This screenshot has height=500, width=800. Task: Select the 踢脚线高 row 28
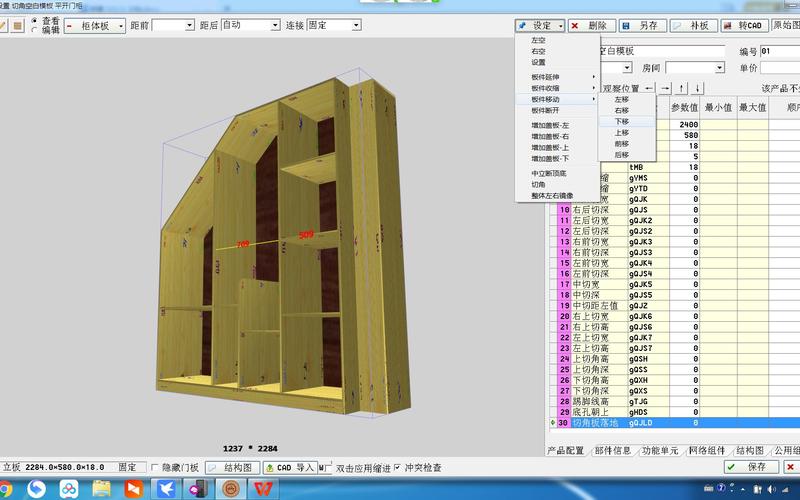coord(674,402)
